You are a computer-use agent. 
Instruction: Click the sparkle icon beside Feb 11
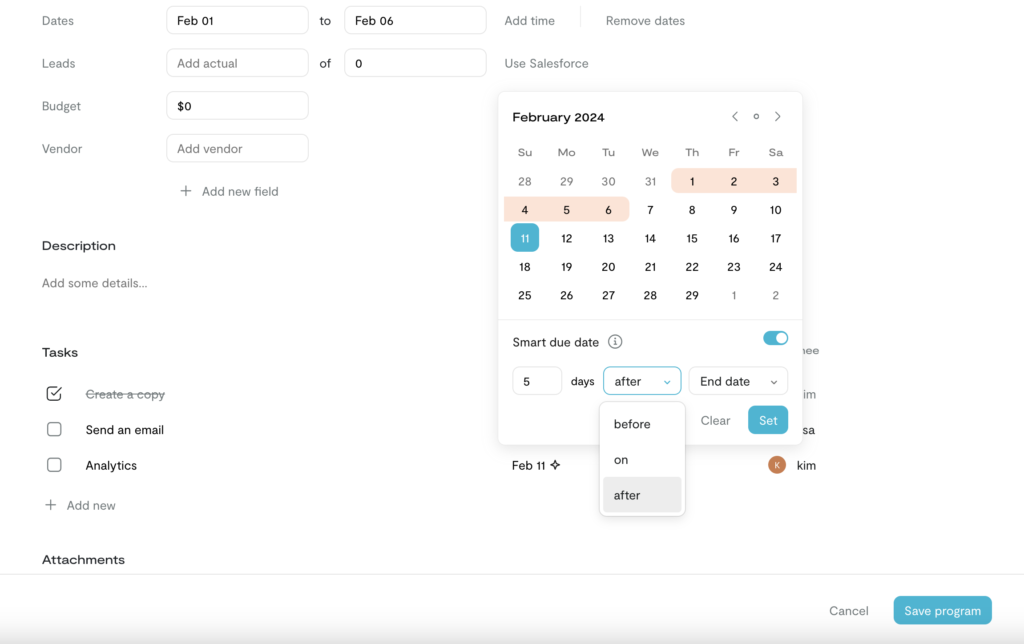[x=555, y=465]
